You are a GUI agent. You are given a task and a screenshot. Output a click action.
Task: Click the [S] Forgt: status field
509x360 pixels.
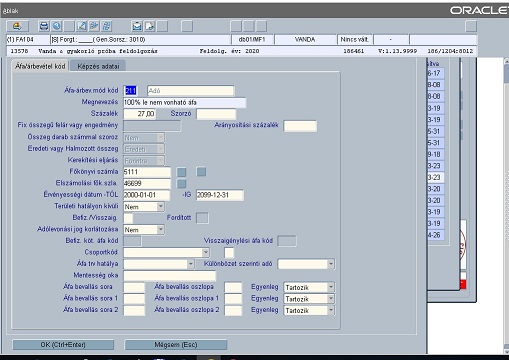[140, 39]
